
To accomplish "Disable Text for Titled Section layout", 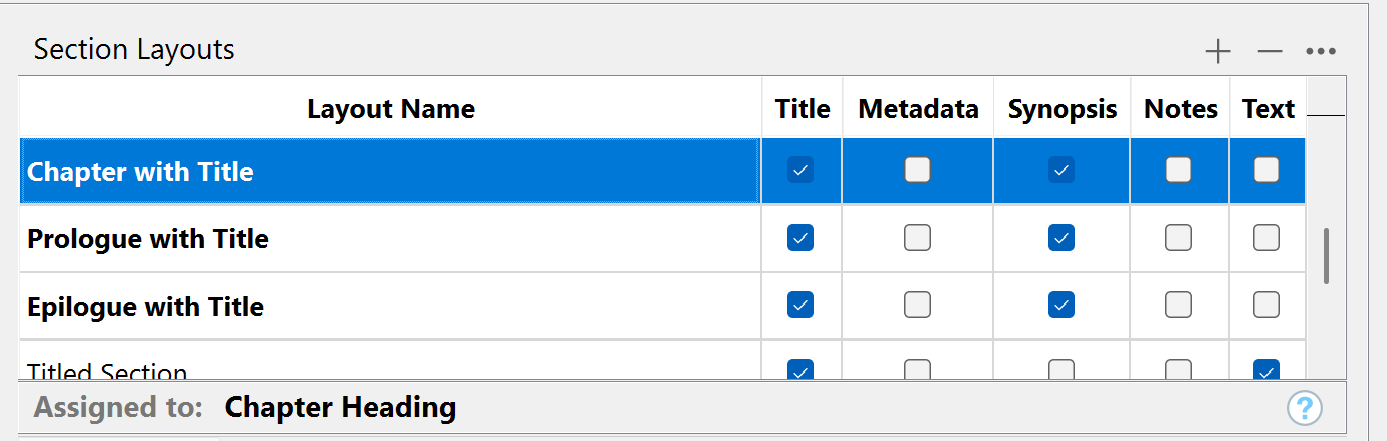I will pos(1266,371).
